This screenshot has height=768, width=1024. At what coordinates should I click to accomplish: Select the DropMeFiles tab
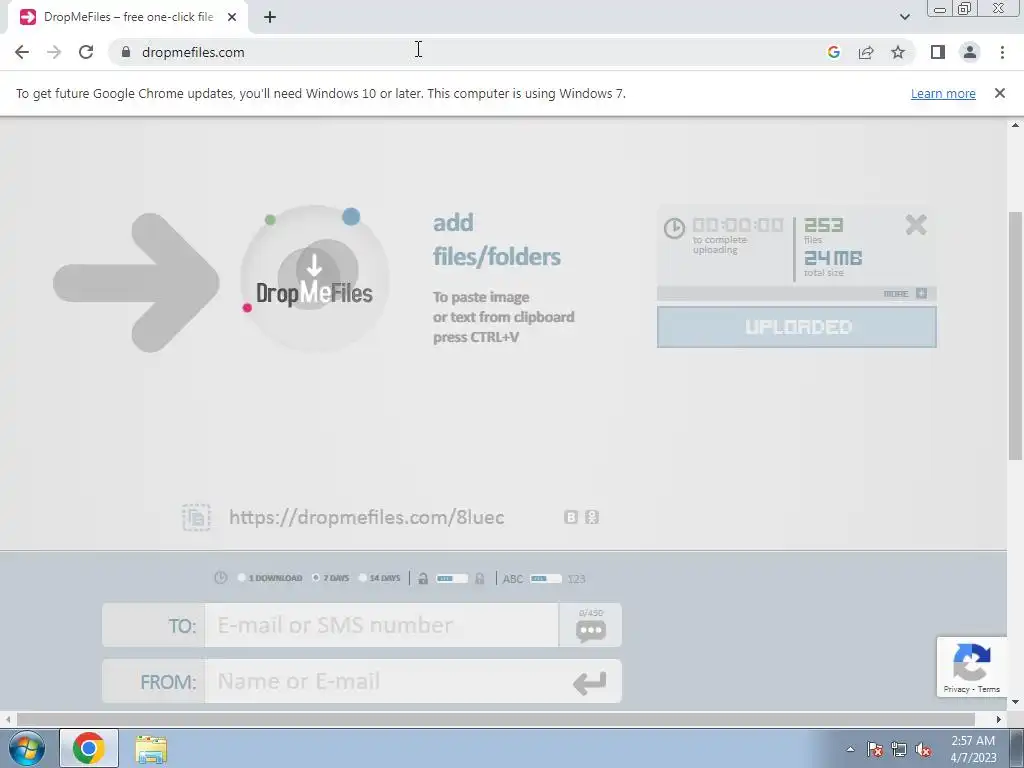(128, 18)
